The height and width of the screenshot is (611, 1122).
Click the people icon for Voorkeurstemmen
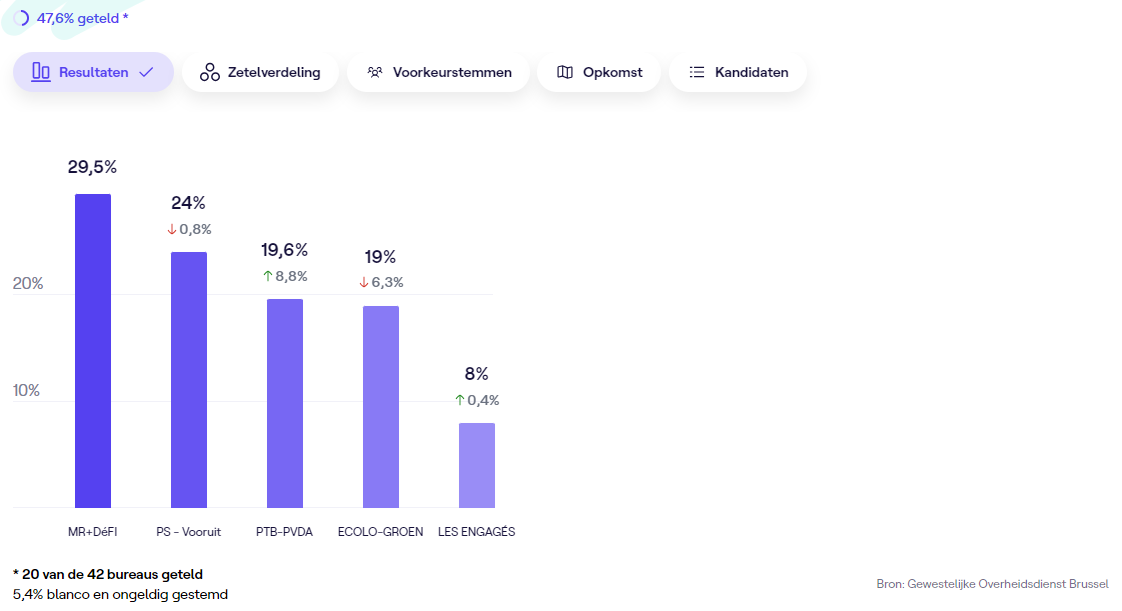coord(375,72)
